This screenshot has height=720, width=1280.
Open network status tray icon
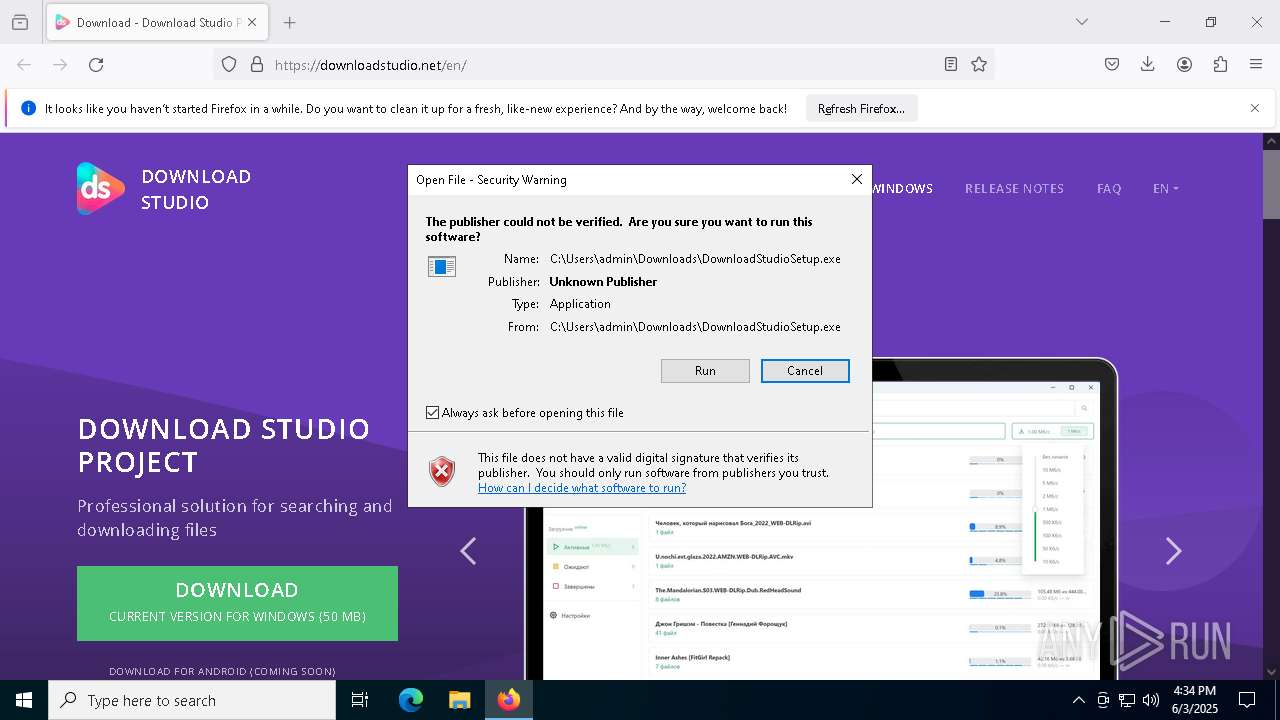click(1127, 700)
